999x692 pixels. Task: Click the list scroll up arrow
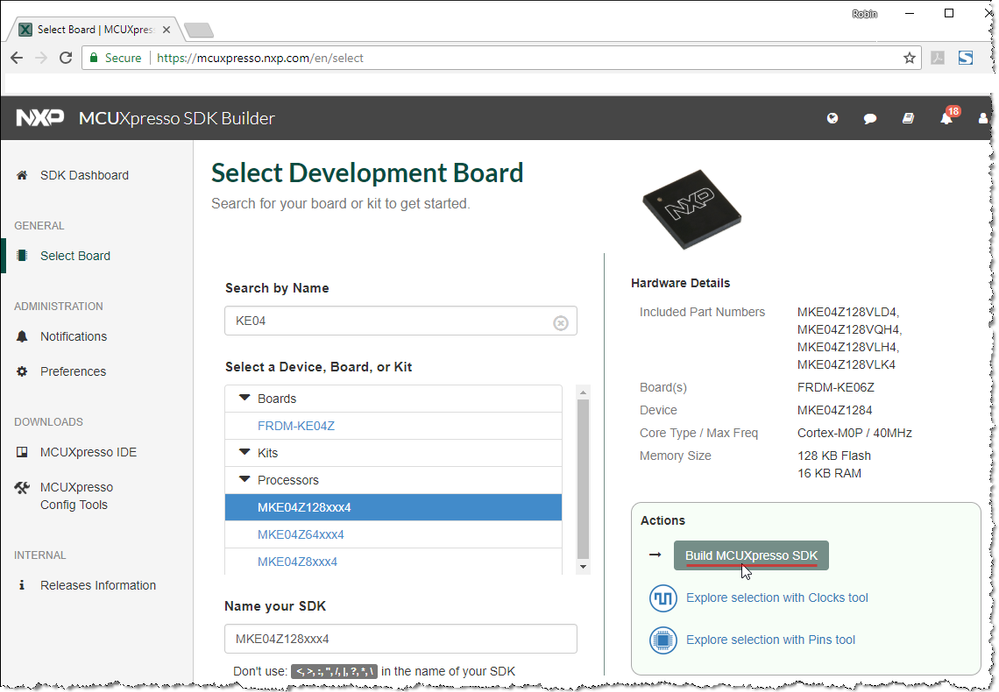(582, 391)
